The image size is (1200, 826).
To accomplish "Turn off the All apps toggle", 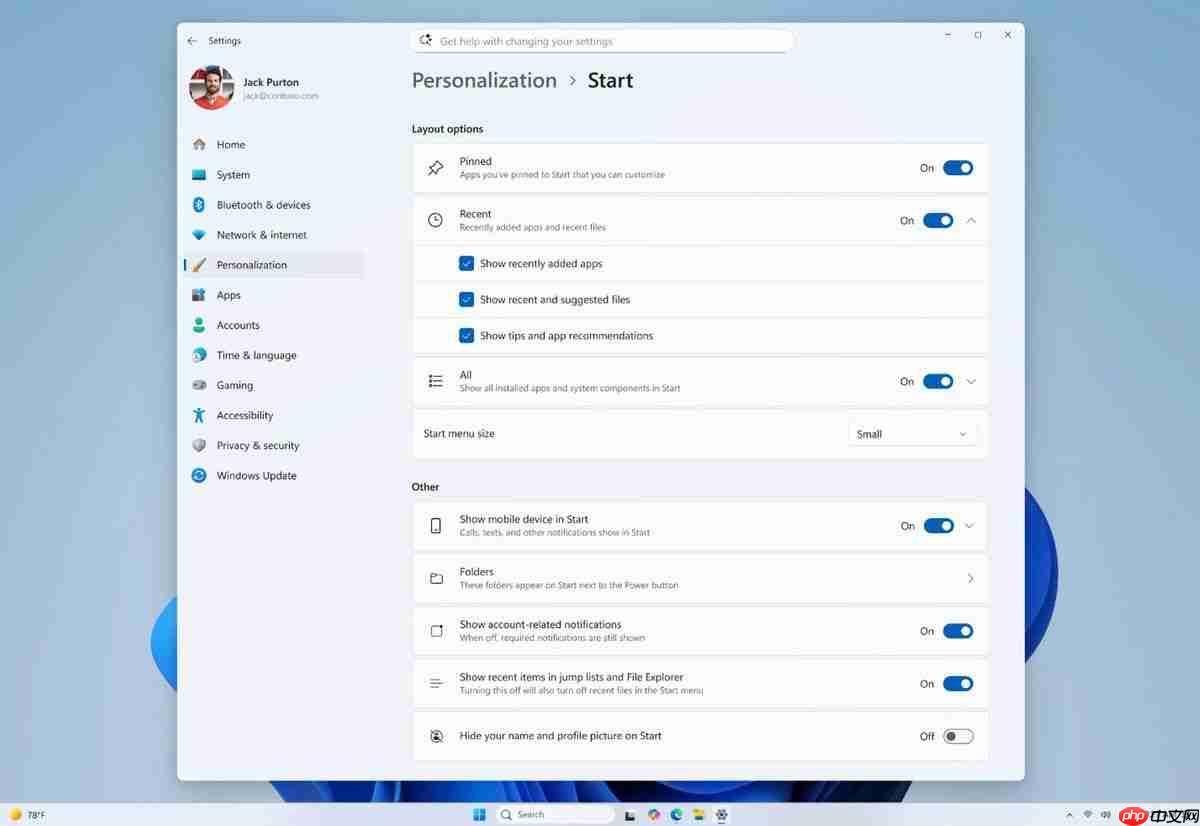I will (938, 381).
